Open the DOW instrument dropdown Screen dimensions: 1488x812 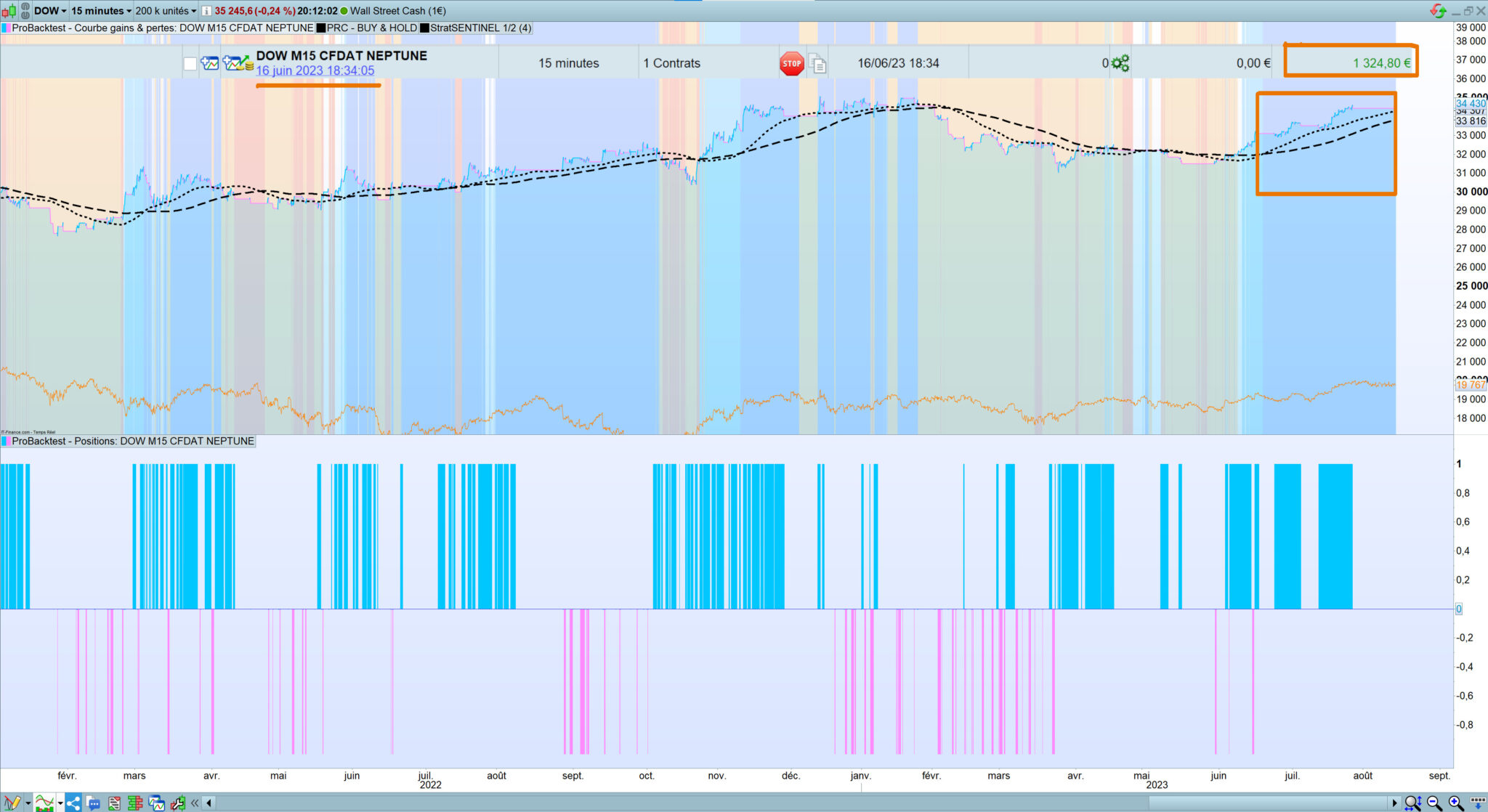click(49, 11)
